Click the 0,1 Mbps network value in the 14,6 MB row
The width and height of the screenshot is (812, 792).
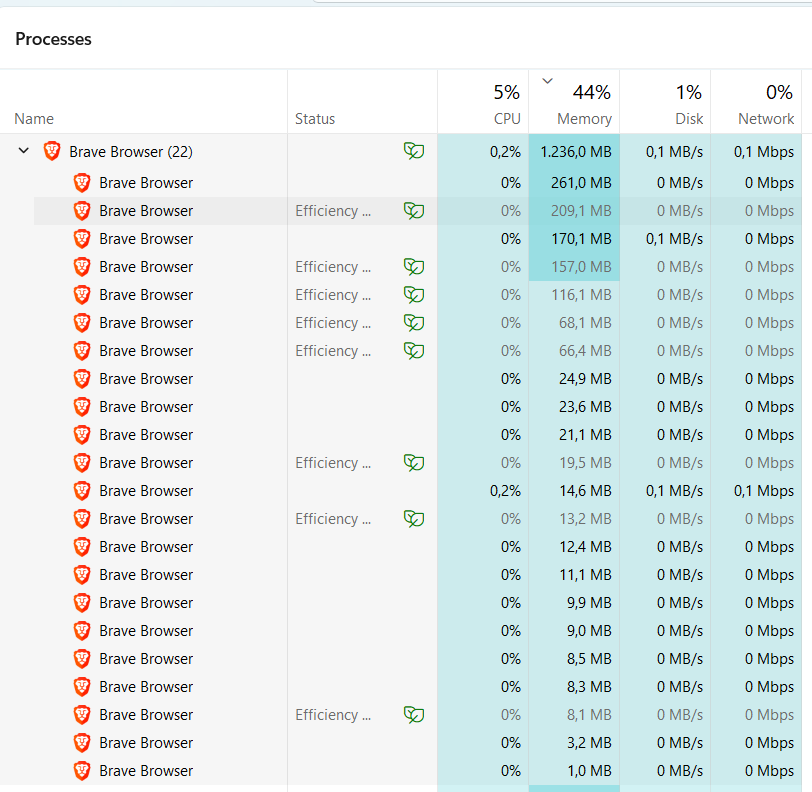(x=764, y=491)
